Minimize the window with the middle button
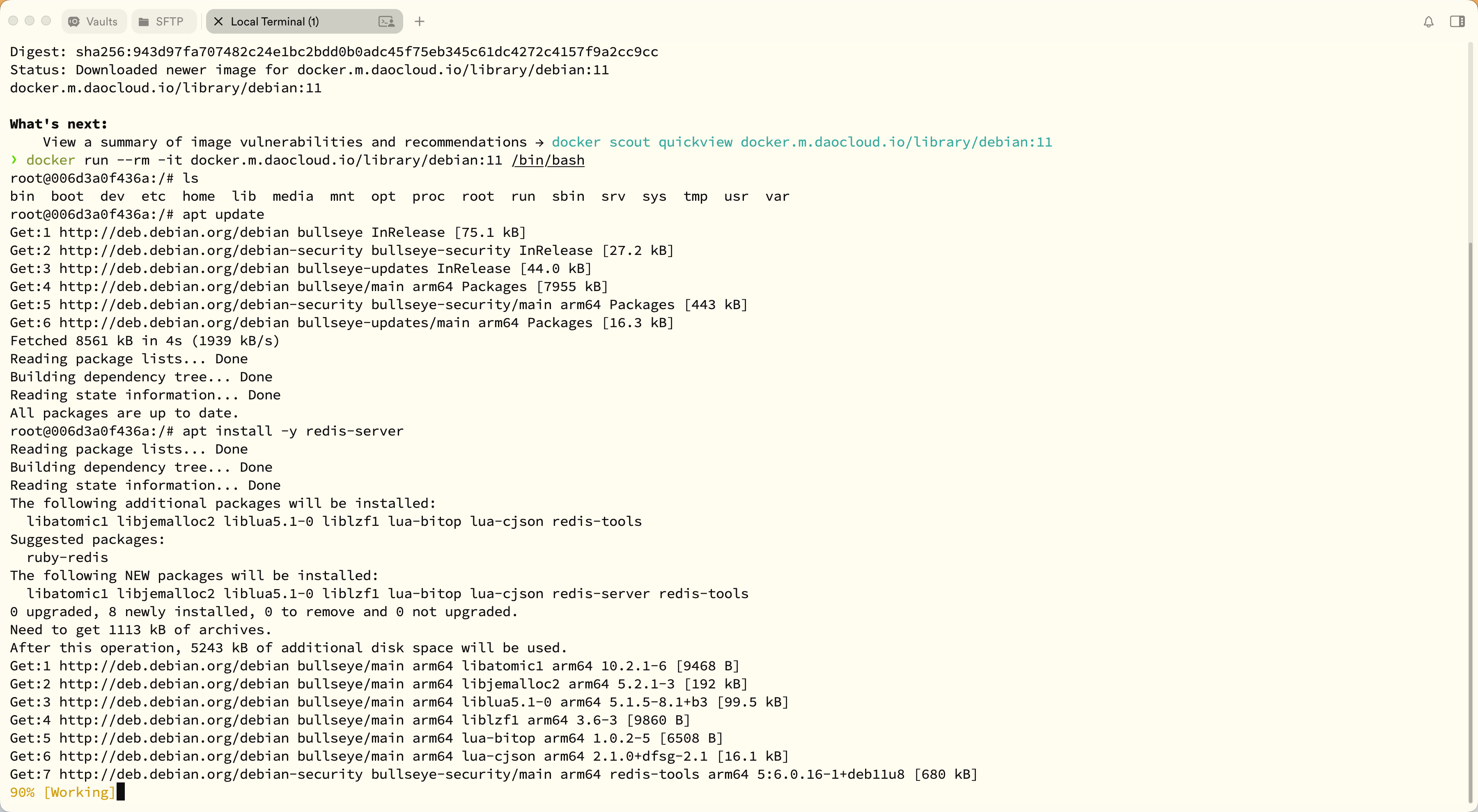Screen dimensions: 1478x812 point(30,21)
